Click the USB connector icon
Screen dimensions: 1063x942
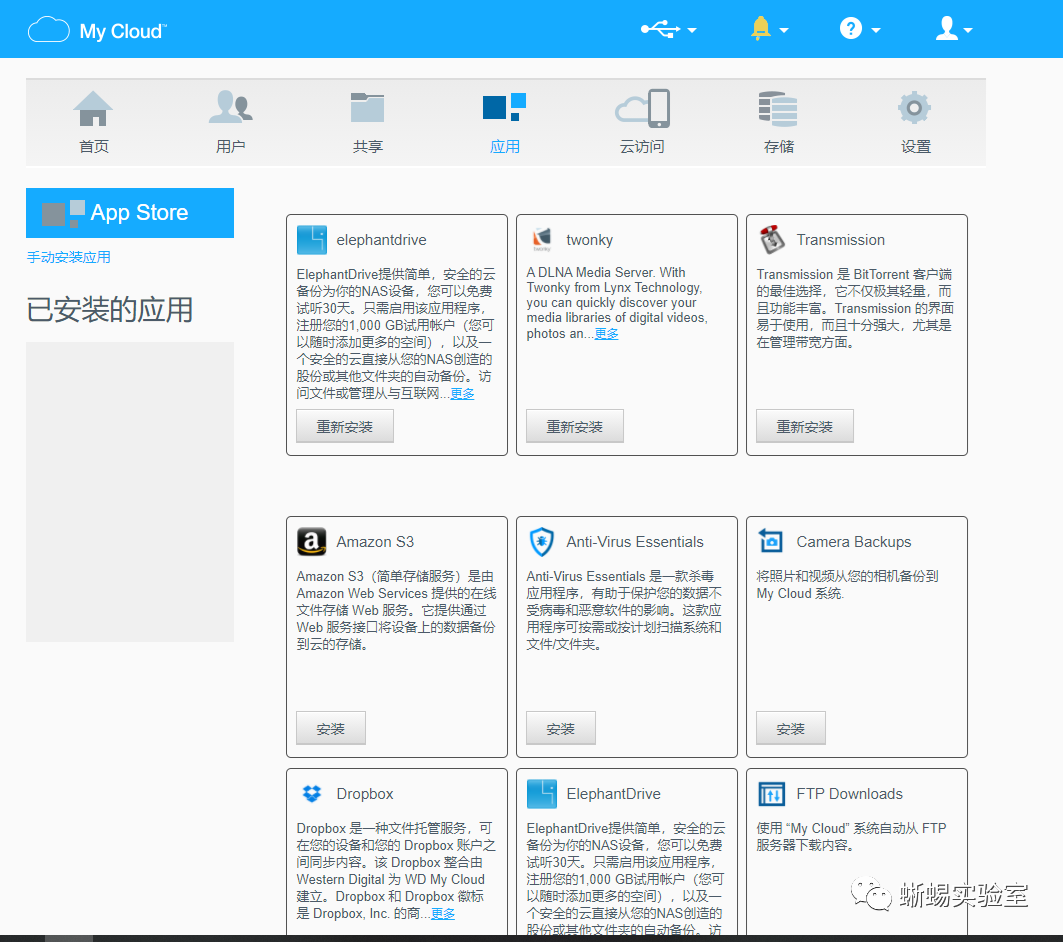coord(661,29)
